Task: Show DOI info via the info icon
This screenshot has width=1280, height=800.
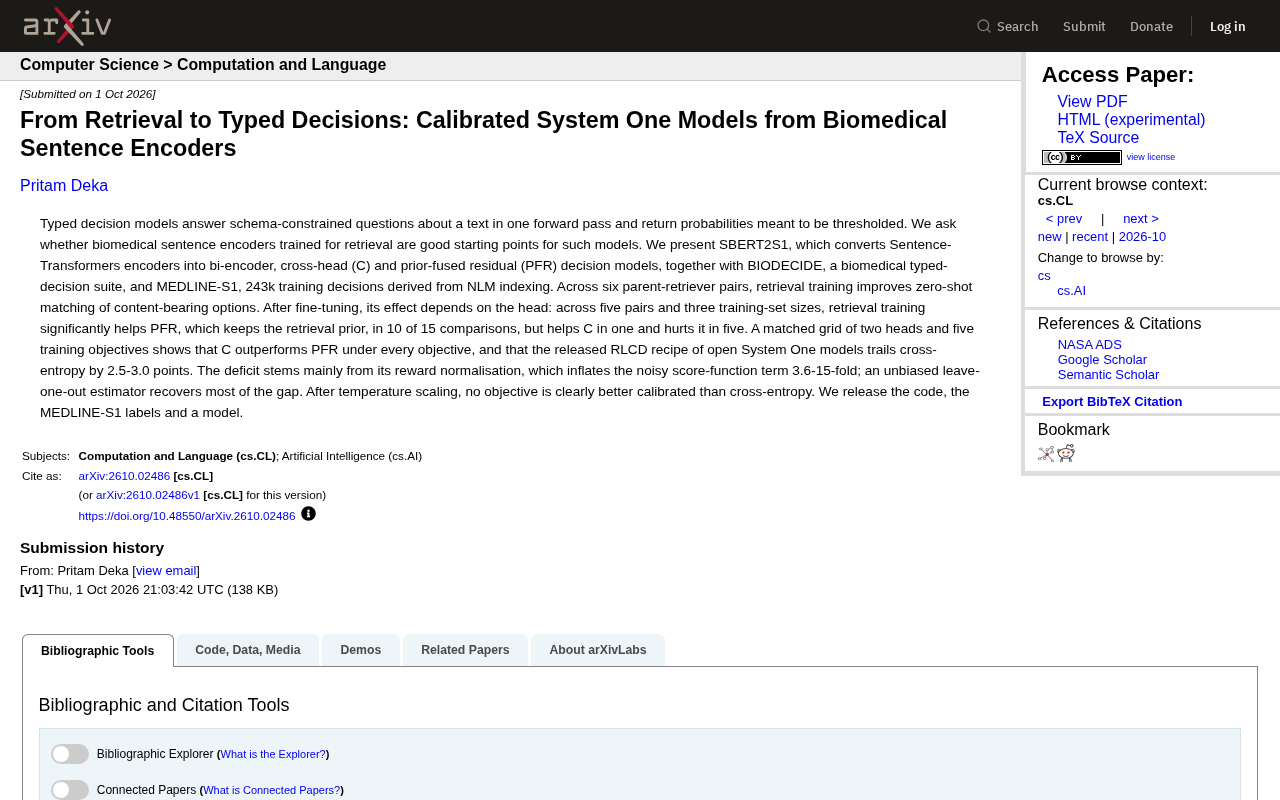Action: [x=308, y=514]
